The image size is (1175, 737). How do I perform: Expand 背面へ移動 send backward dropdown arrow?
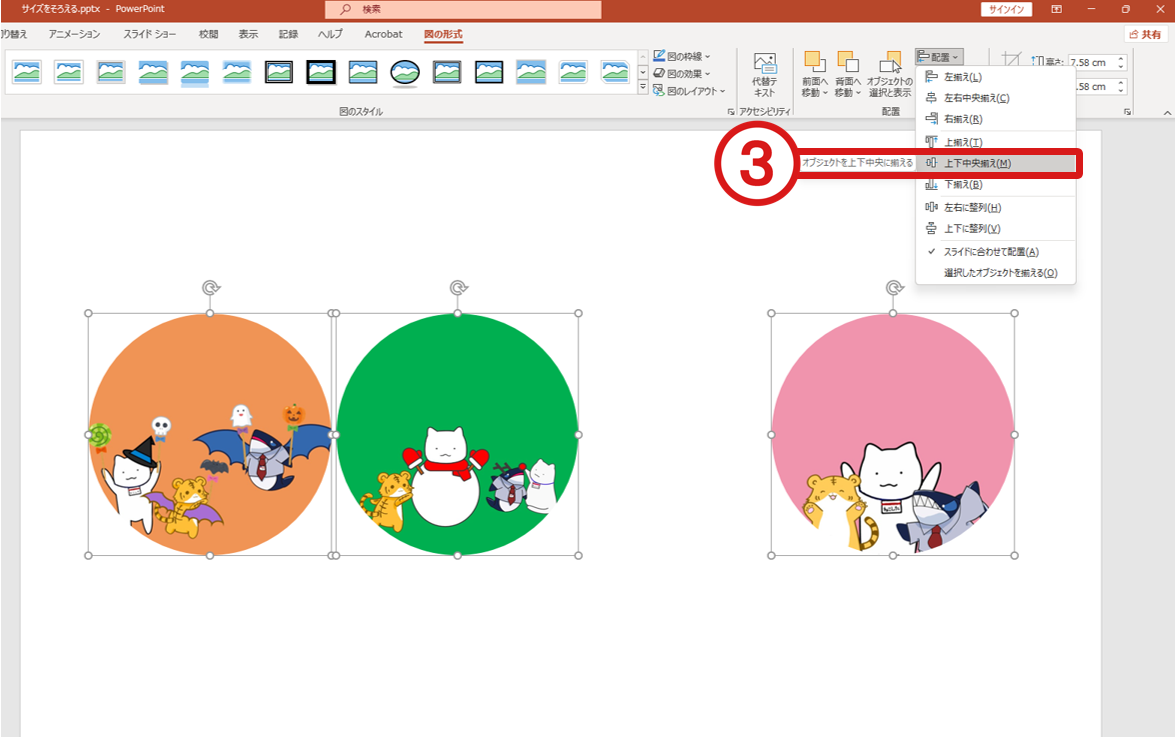click(x=858, y=93)
